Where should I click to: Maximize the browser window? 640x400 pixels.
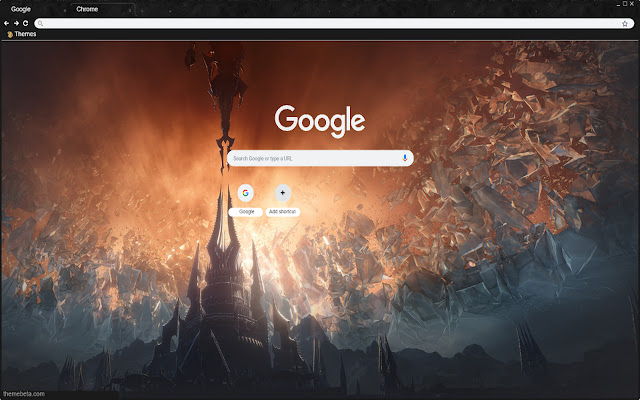click(625, 4)
